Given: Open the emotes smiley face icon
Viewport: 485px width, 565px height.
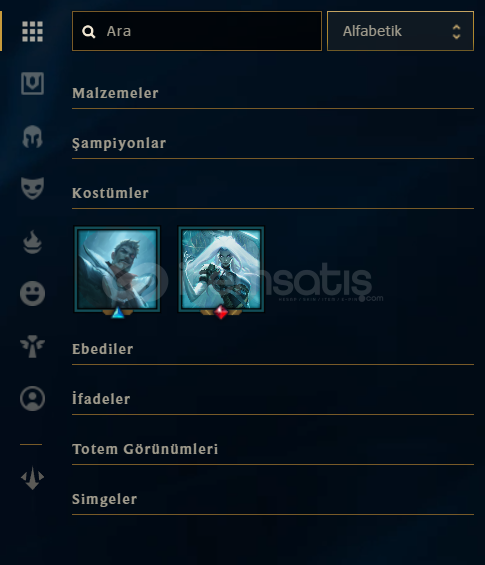Looking at the screenshot, I should (x=32, y=293).
